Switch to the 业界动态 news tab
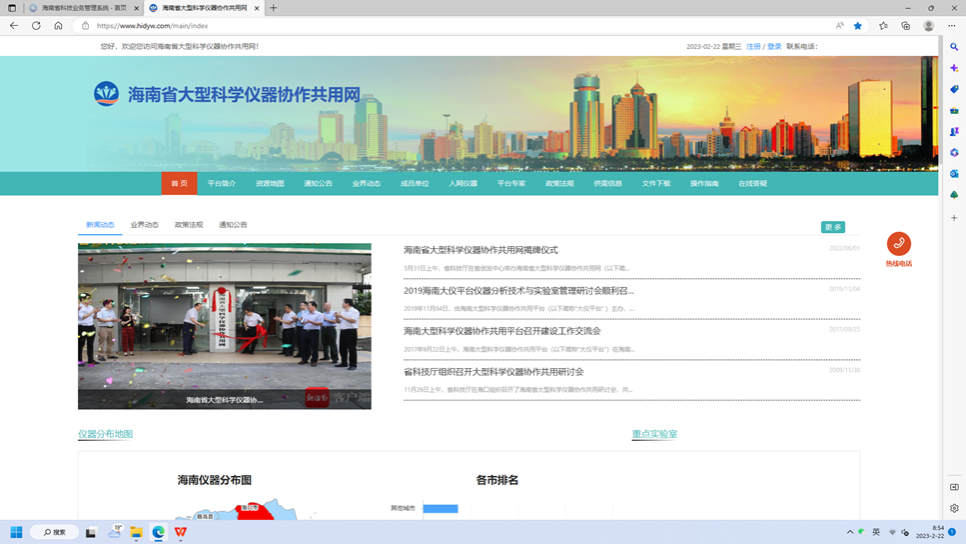Screen dimensions: 966x544 pyautogui.click(x=144, y=225)
